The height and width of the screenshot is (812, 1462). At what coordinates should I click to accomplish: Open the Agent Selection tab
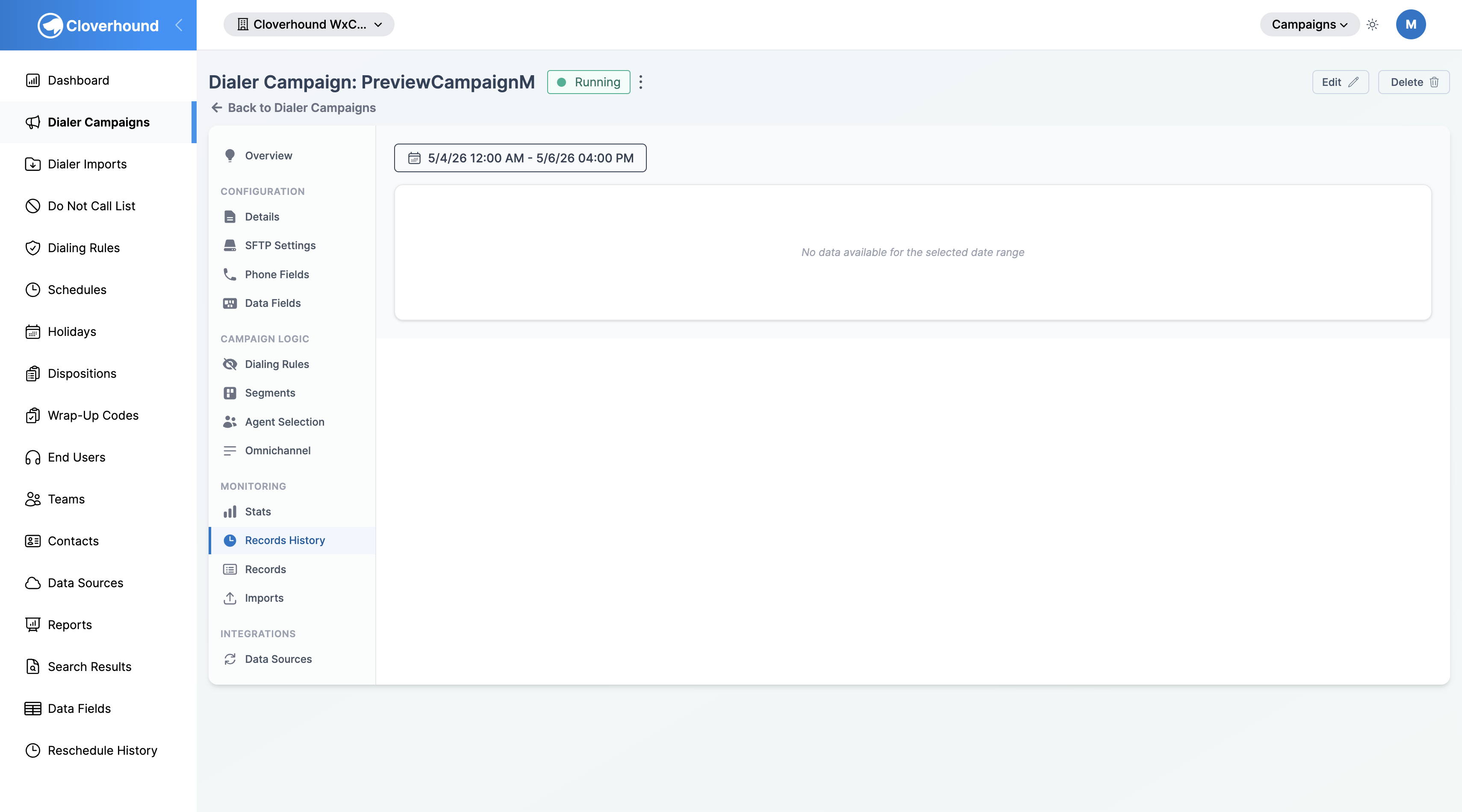pyautogui.click(x=292, y=422)
